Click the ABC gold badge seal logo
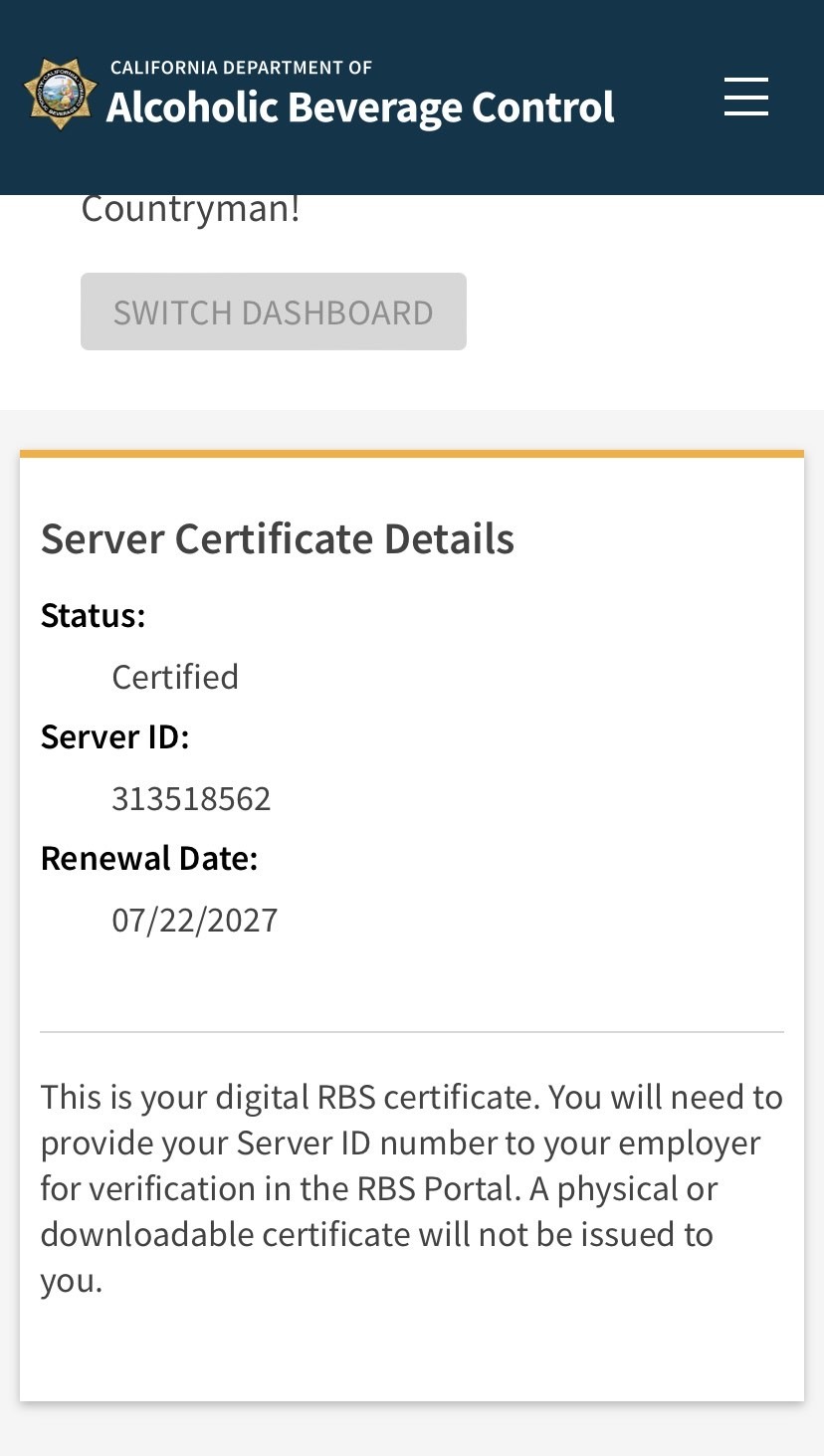This screenshot has width=824, height=1456. (61, 94)
